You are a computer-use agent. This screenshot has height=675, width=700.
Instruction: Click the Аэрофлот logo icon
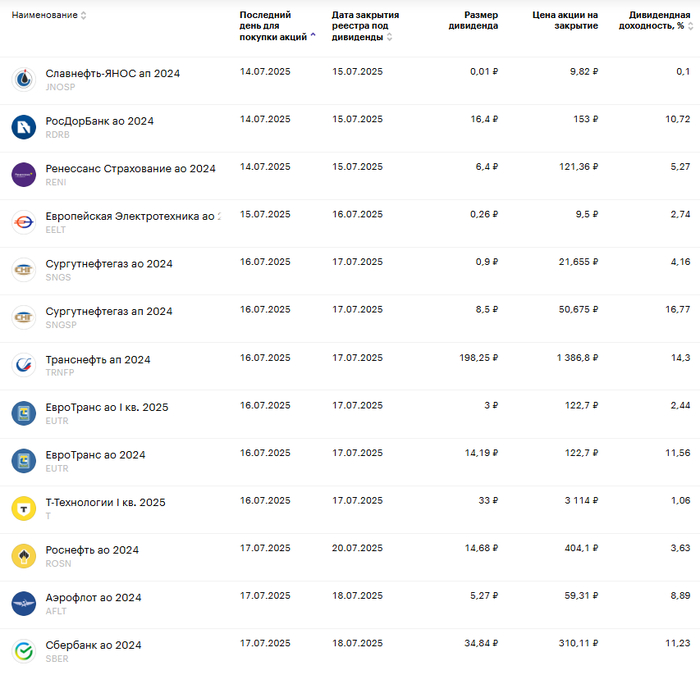point(23,603)
